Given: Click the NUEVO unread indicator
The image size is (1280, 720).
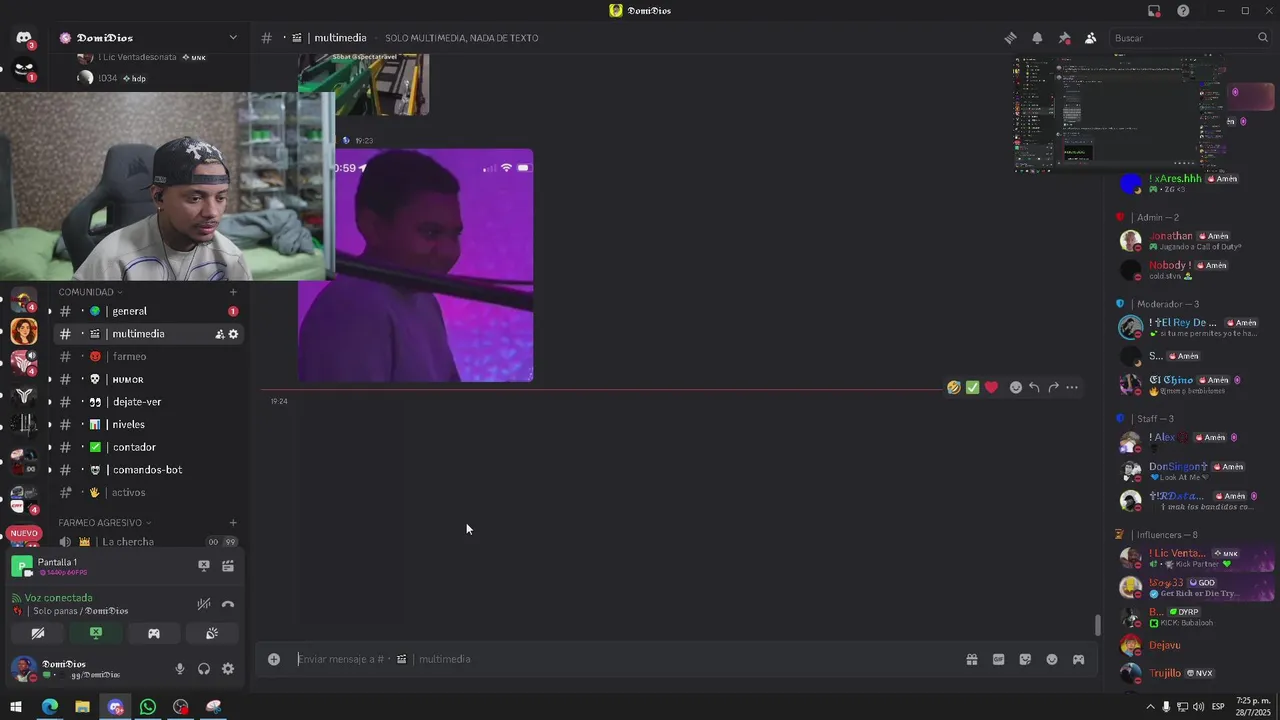Looking at the screenshot, I should (x=24, y=533).
